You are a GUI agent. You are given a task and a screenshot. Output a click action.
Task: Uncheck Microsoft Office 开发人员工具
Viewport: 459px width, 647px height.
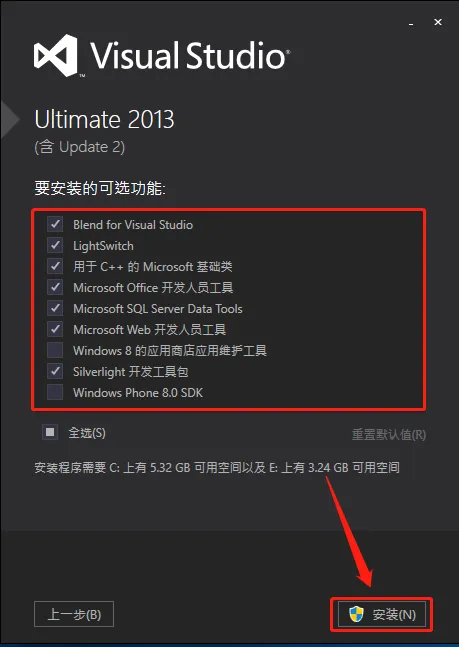[x=55, y=287]
